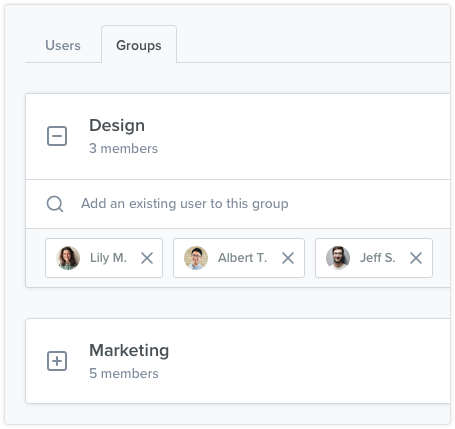The height and width of the screenshot is (429, 455).
Task: Click the 3 members count label
Action: (x=123, y=149)
